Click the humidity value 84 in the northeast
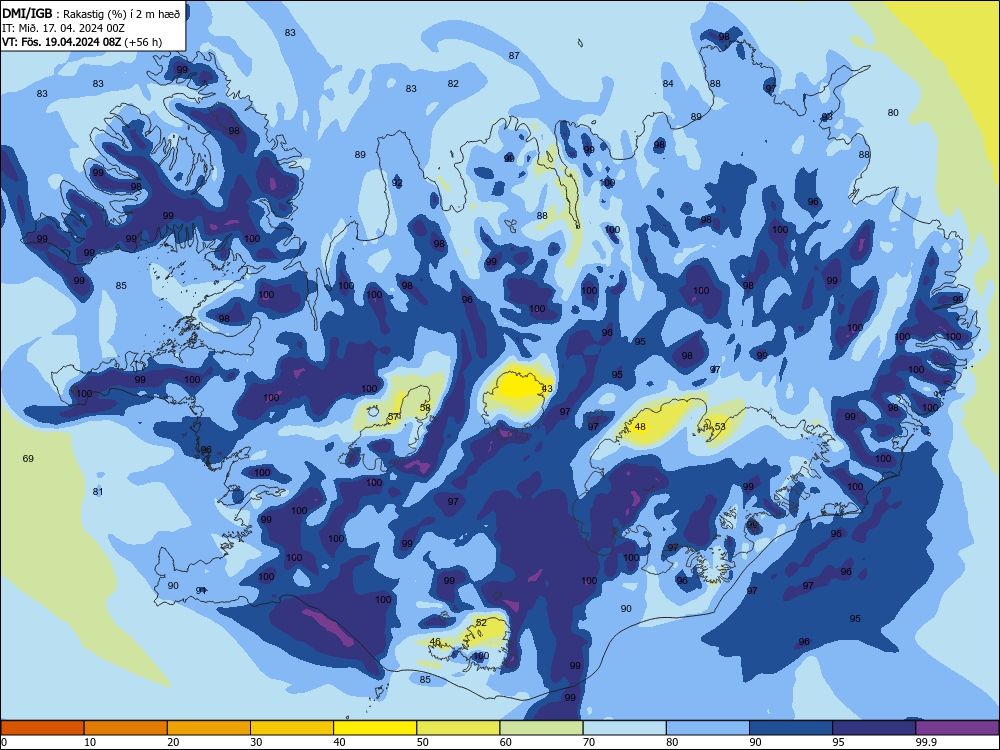Viewport: 1000px width, 750px height. coord(668,84)
